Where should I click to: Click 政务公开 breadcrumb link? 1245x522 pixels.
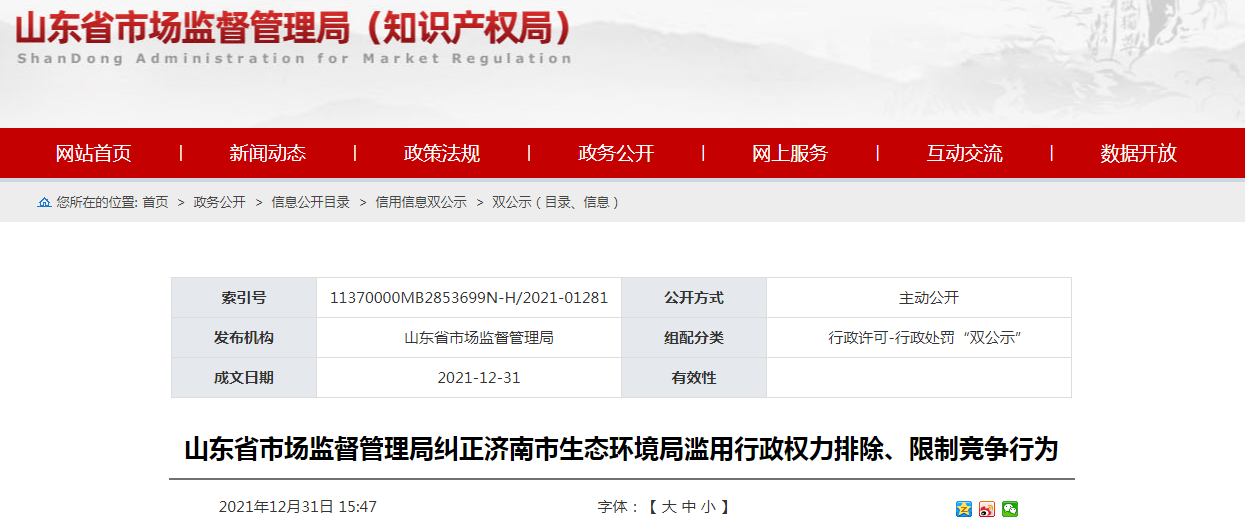(219, 202)
